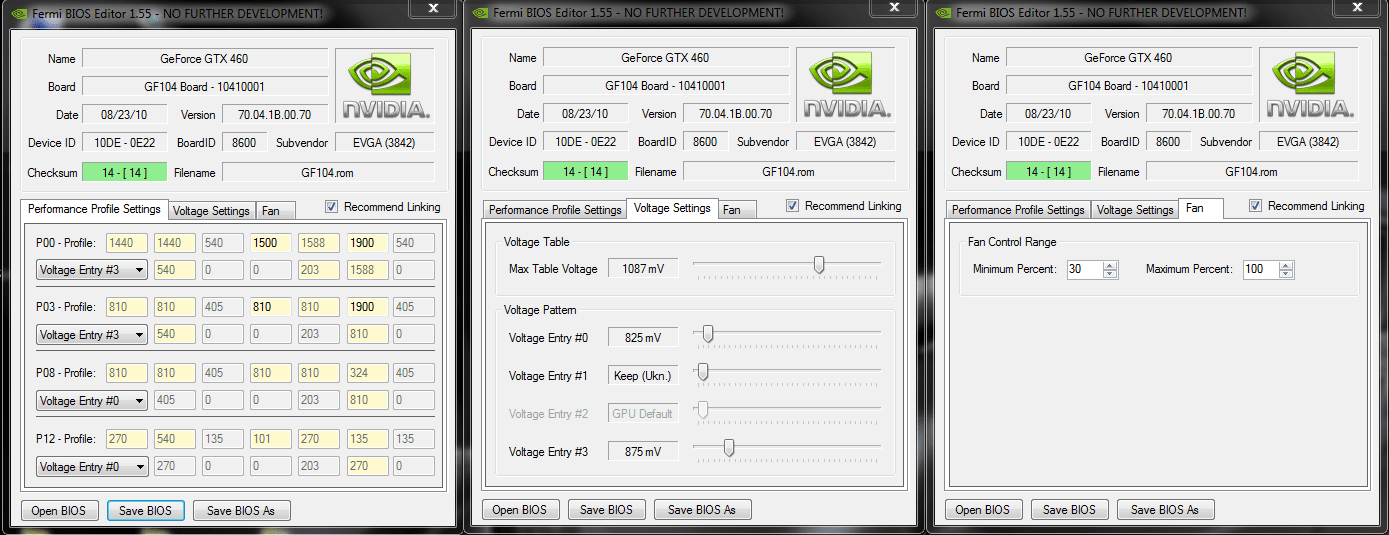Screen dimensions: 1389x535
Task: Click the 1900 field in P00 profile row
Action: pyautogui.click(x=368, y=243)
